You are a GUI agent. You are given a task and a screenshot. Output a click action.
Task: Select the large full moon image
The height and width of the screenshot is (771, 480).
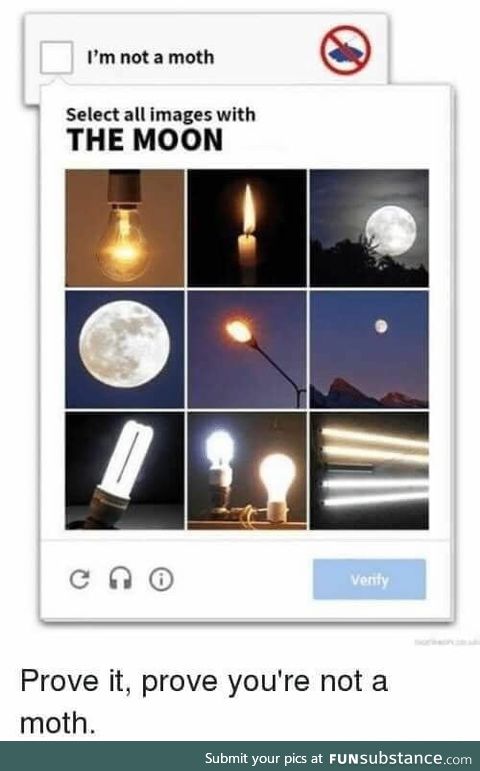(125, 350)
